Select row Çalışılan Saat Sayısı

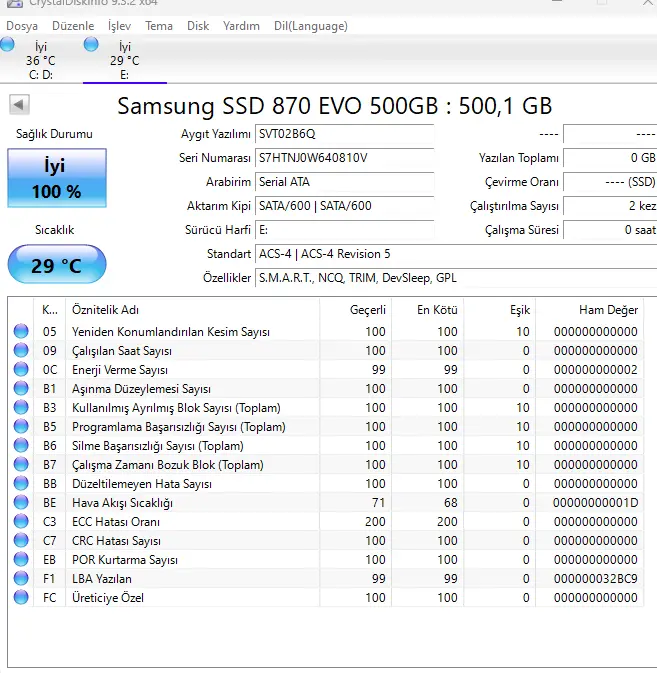325,351
